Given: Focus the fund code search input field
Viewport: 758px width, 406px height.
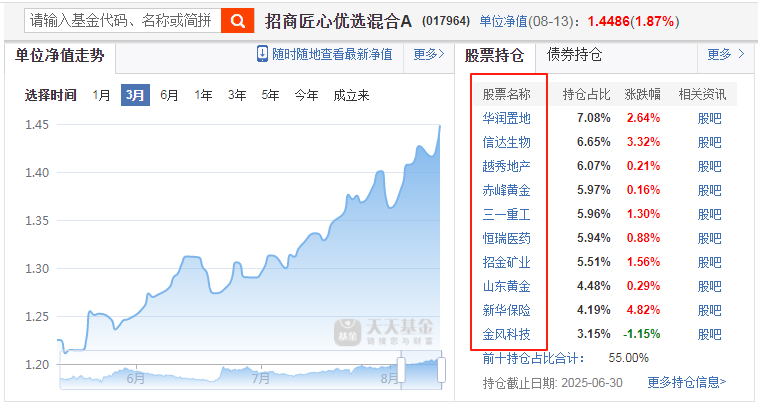Looking at the screenshot, I should click(123, 21).
